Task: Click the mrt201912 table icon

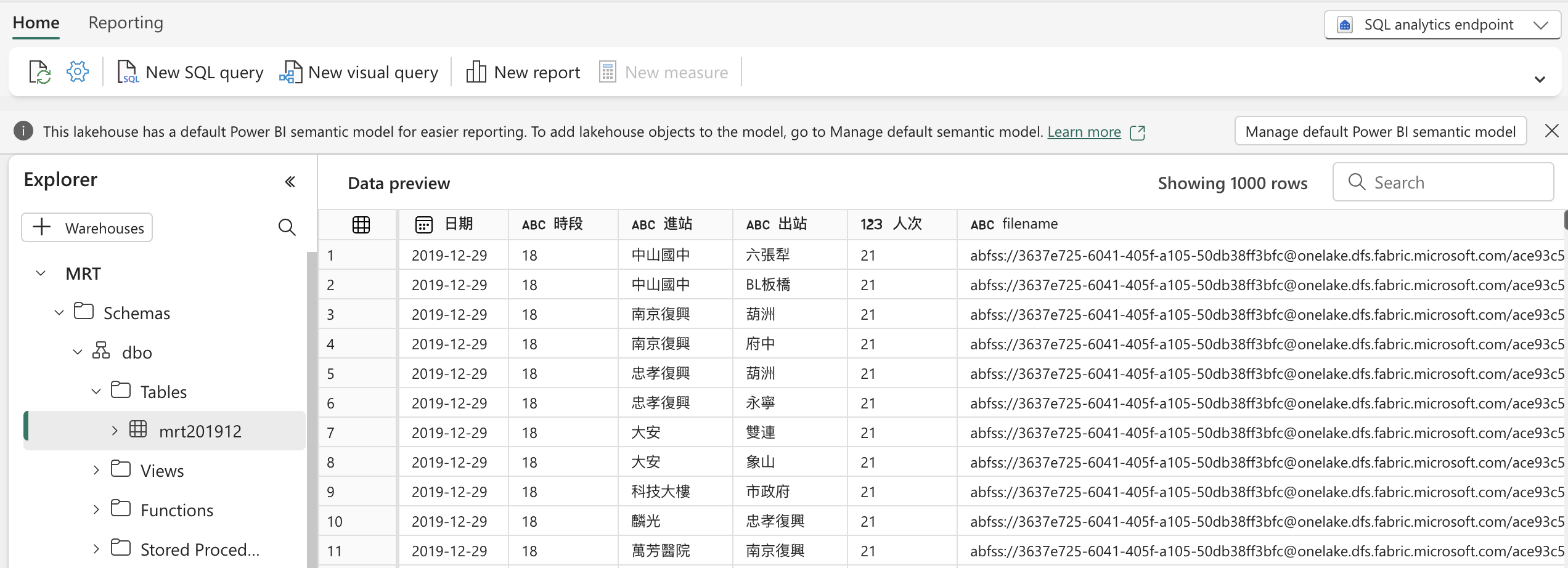Action: point(138,429)
